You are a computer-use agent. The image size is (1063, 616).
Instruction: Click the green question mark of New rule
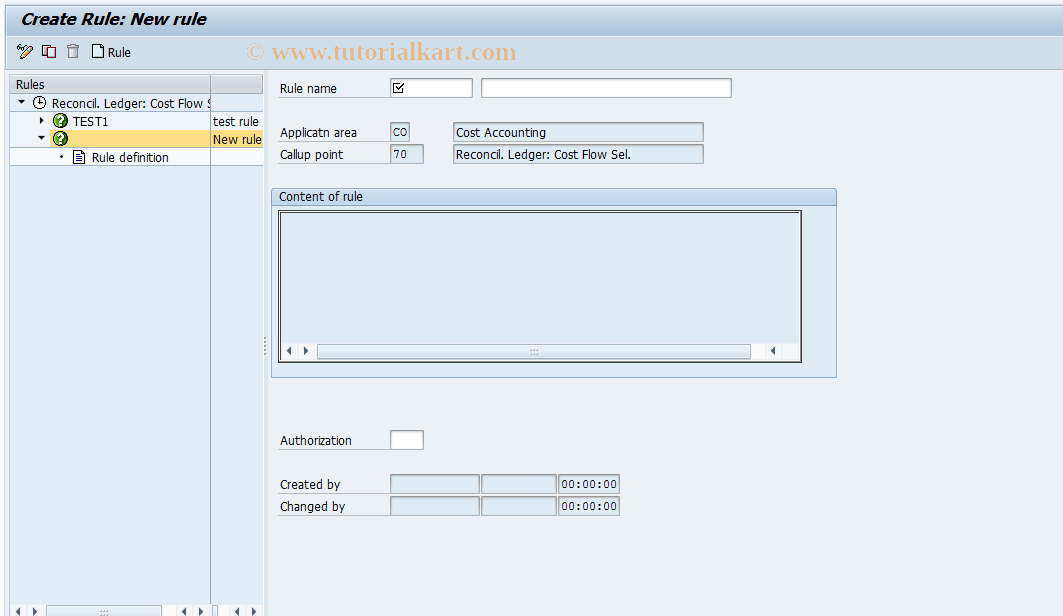(x=60, y=139)
